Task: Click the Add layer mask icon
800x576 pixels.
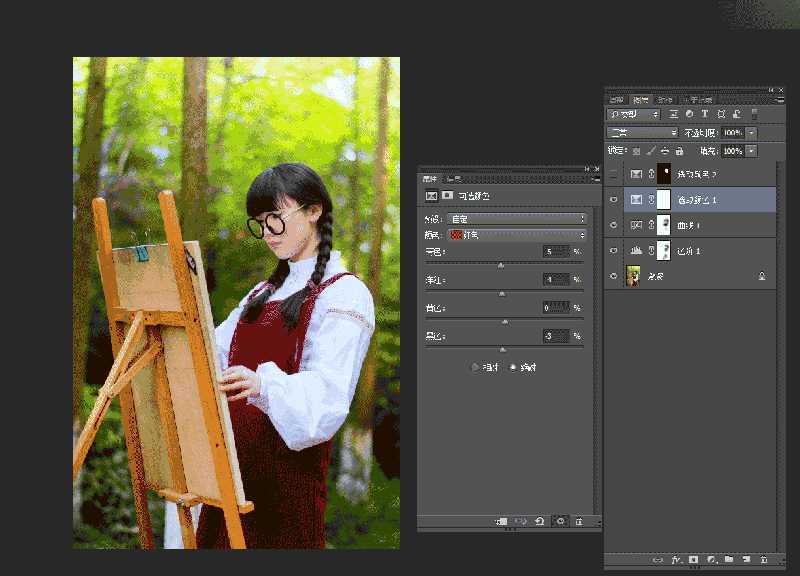Action: [692, 560]
